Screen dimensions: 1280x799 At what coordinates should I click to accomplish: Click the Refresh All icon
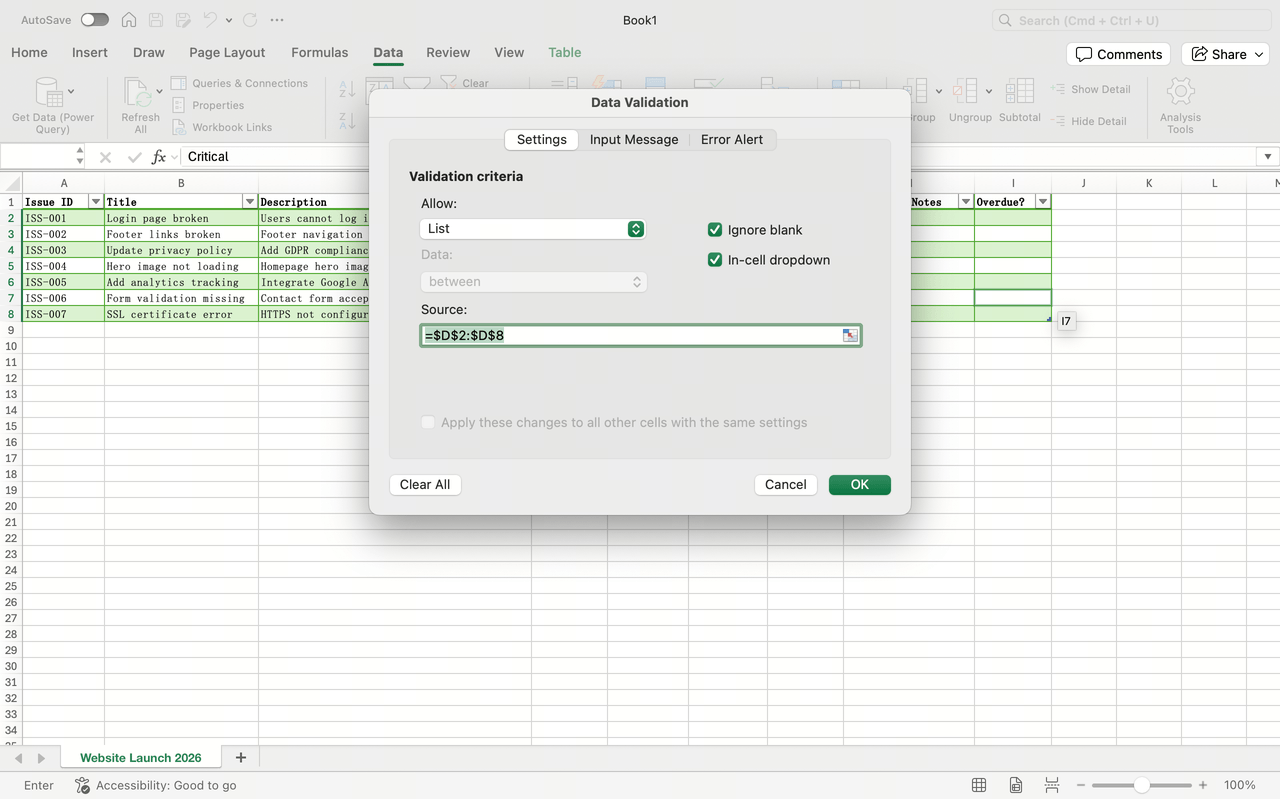click(138, 92)
